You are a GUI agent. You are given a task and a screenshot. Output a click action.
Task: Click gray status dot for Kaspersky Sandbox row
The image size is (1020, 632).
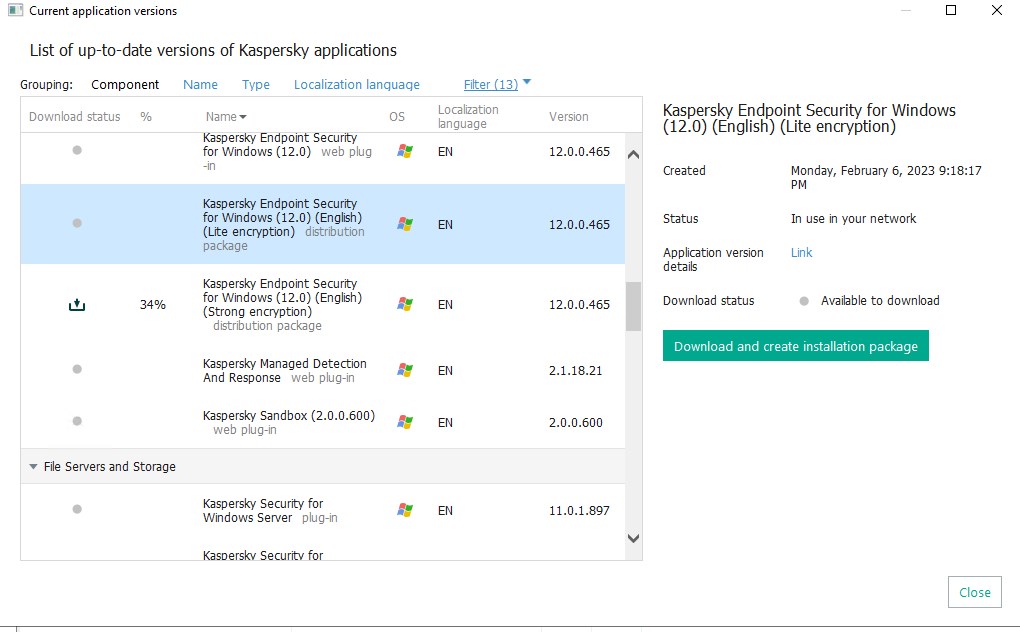pos(77,421)
